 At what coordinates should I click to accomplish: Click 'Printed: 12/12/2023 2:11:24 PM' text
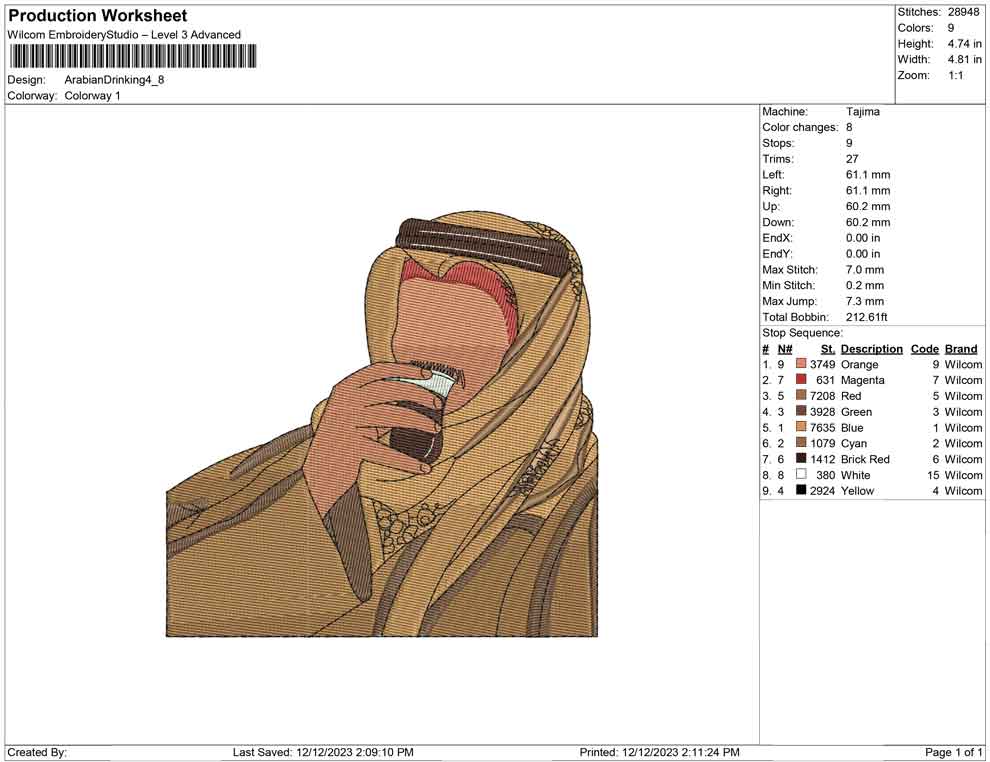659,752
